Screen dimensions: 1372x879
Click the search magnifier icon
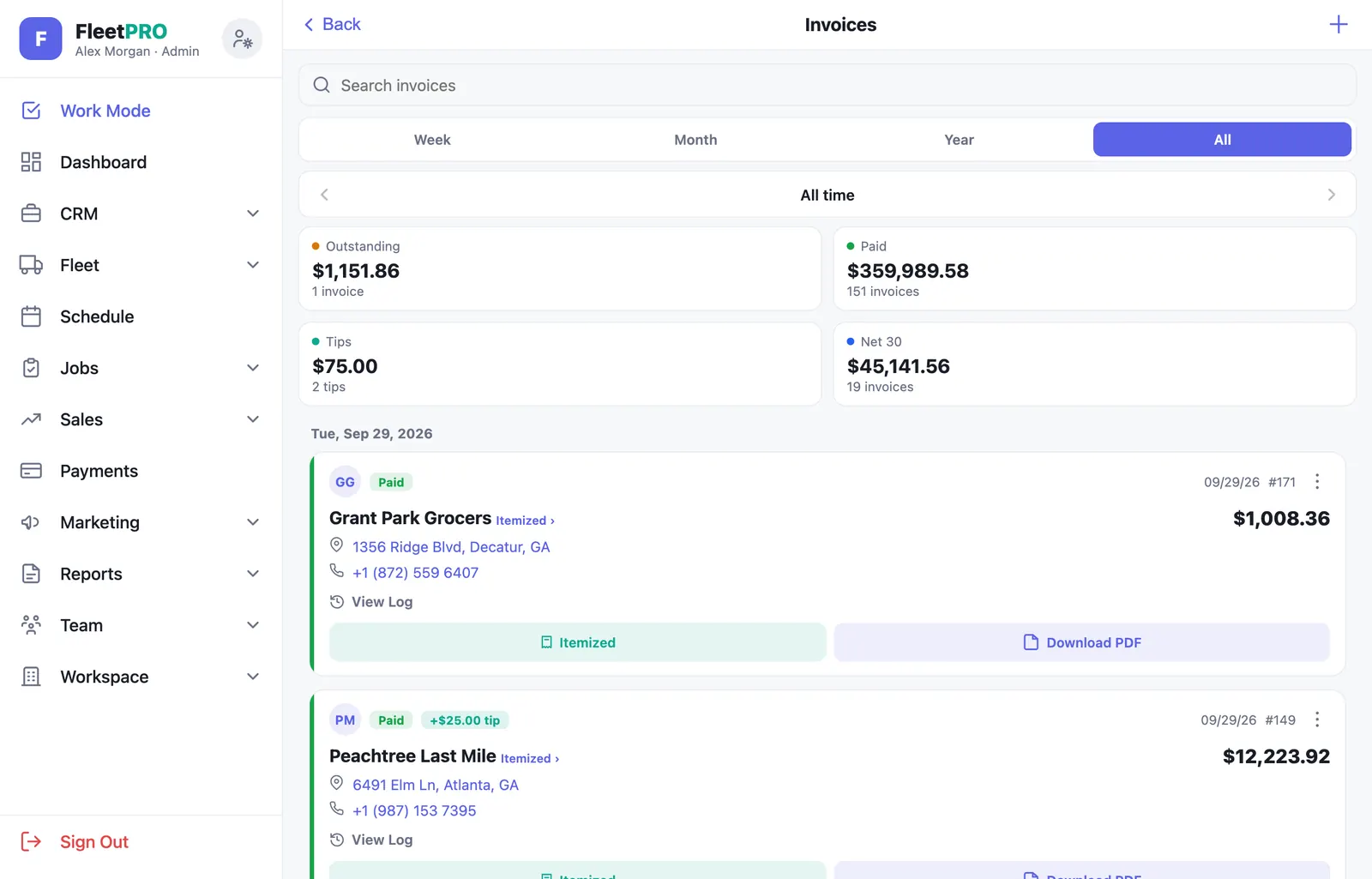coord(322,85)
